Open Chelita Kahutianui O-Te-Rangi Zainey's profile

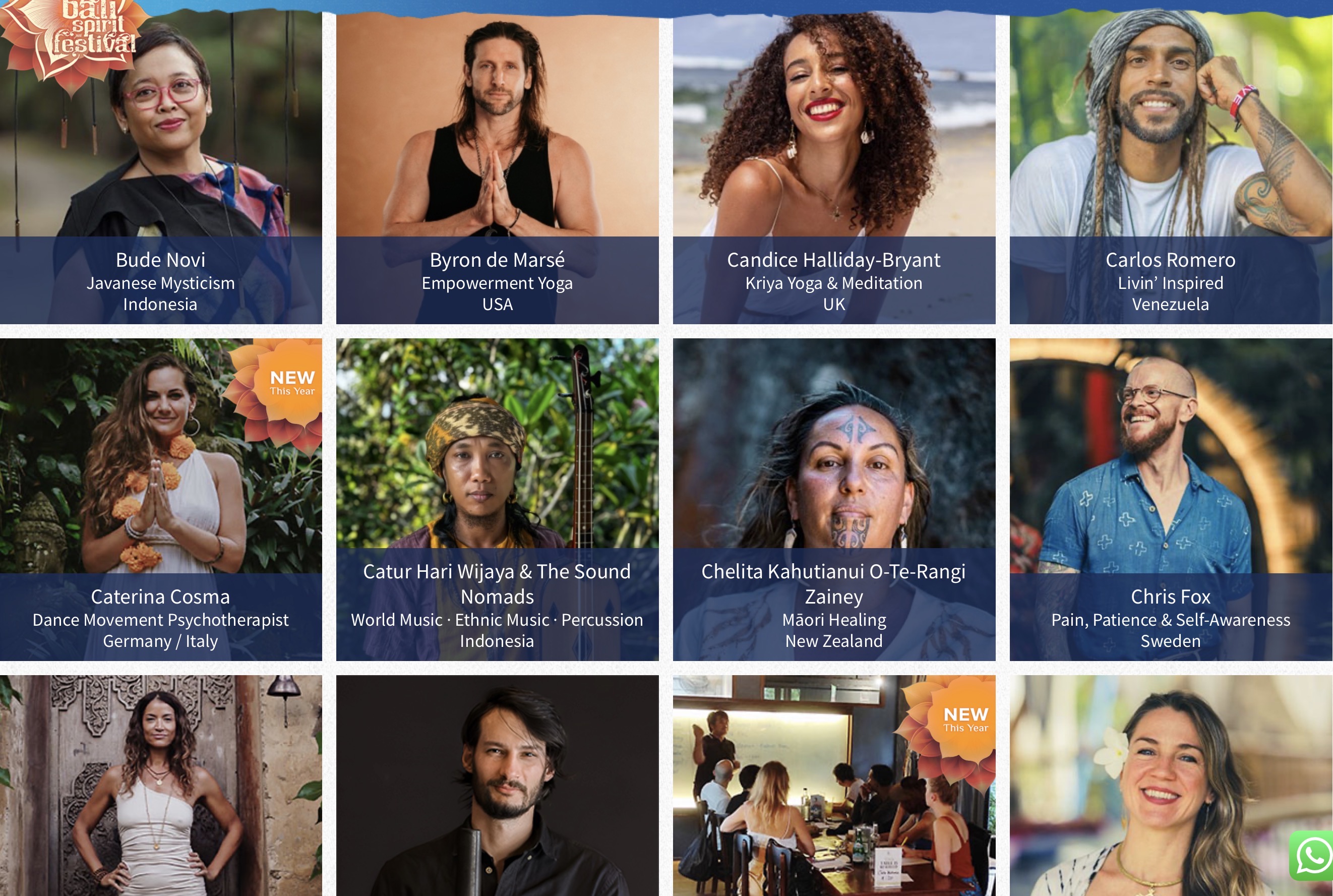(833, 583)
